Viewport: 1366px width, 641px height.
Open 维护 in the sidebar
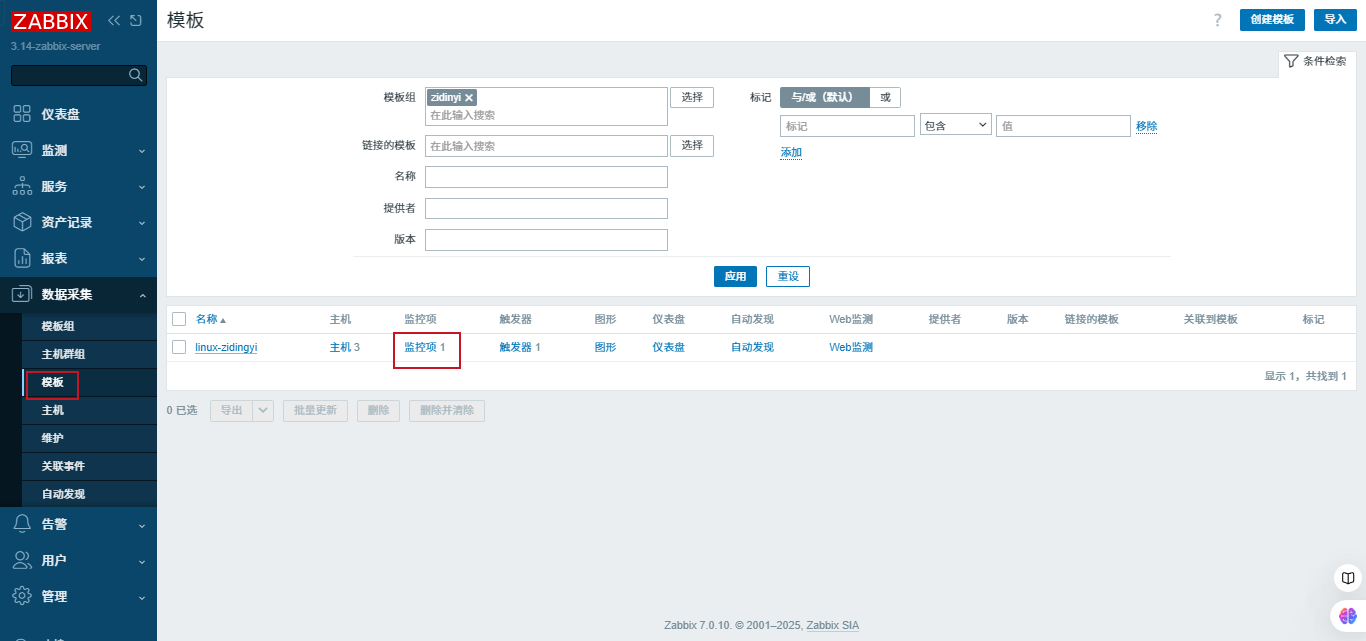point(52,438)
